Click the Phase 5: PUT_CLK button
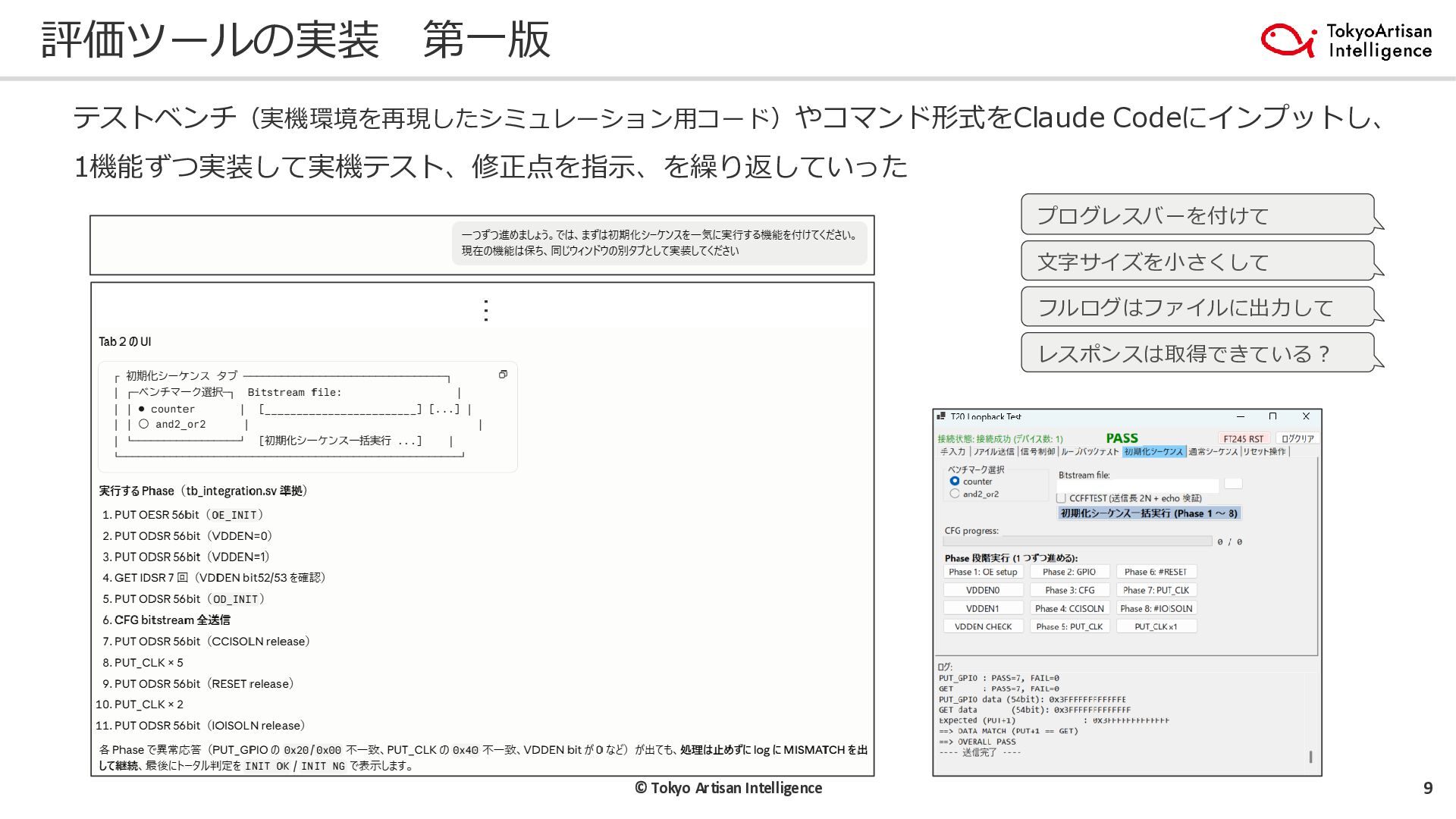Viewport: 1456px width, 819px height. [x=1070, y=626]
